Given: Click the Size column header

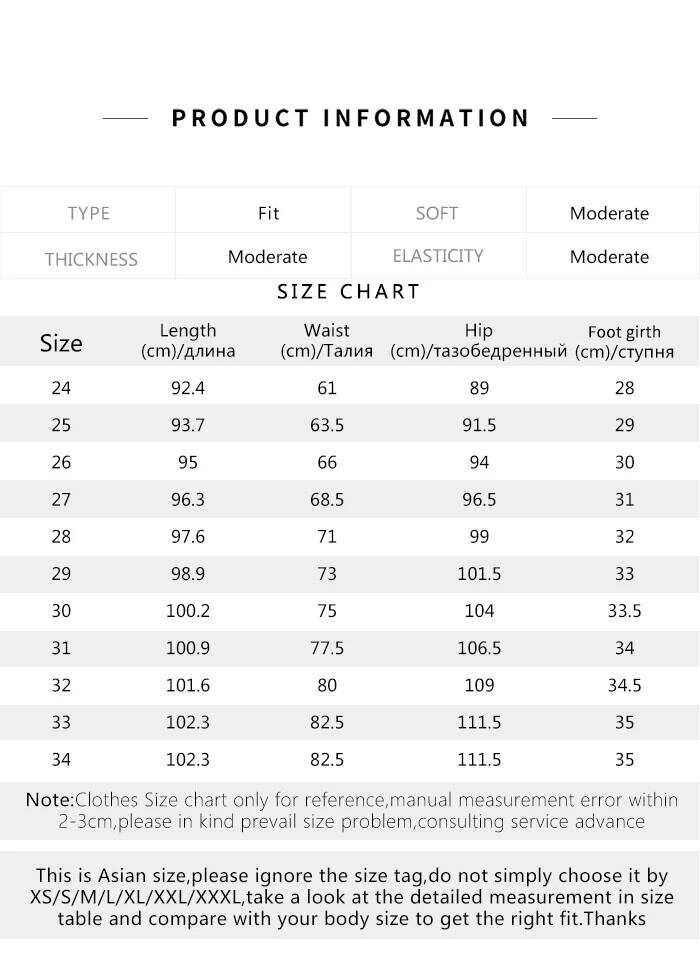Looking at the screenshot, I should tap(61, 343).
